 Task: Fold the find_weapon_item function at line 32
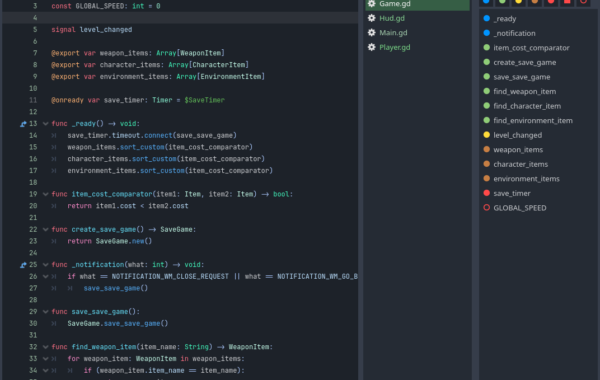tap(46, 347)
